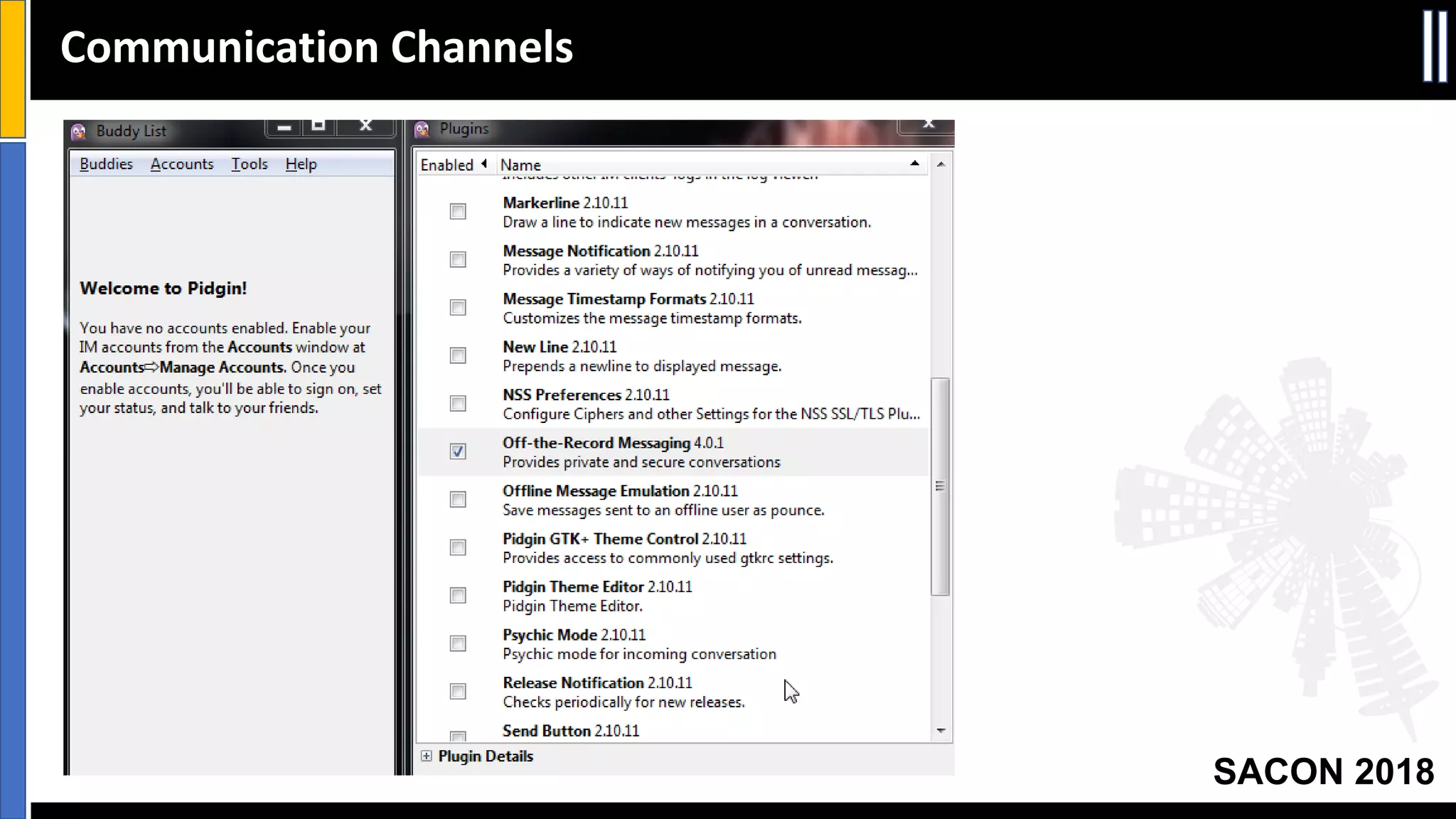Click the Pidgin icon in Buddy List title bar

[78, 132]
